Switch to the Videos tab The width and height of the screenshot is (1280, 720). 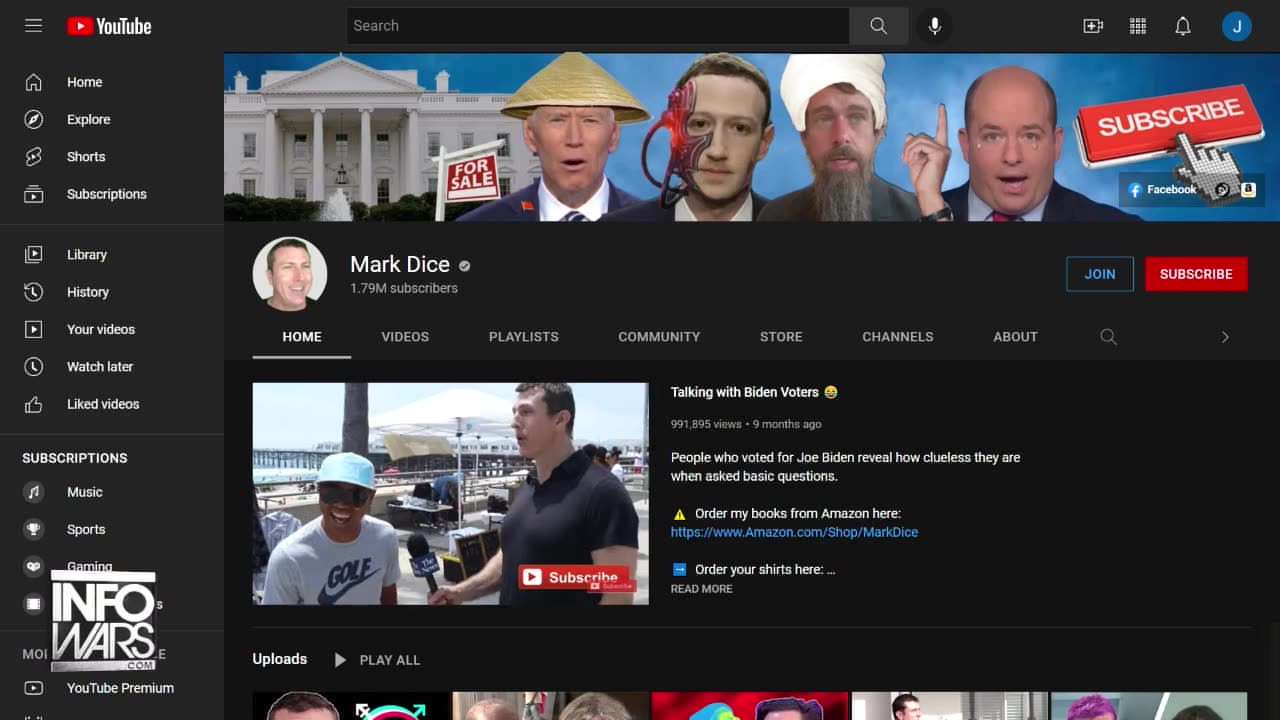coord(405,337)
